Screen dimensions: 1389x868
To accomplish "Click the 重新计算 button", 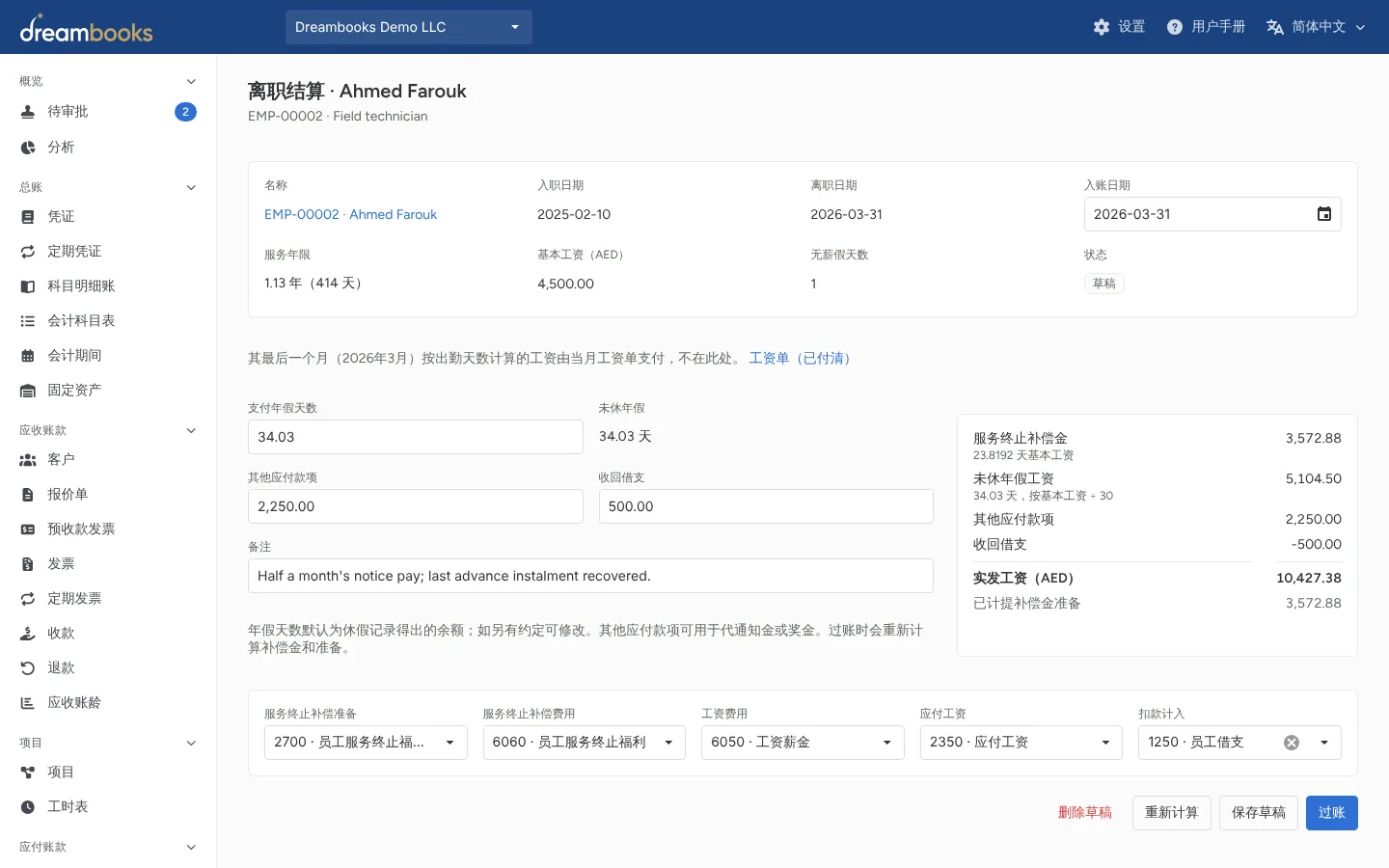I will pyautogui.click(x=1172, y=813).
